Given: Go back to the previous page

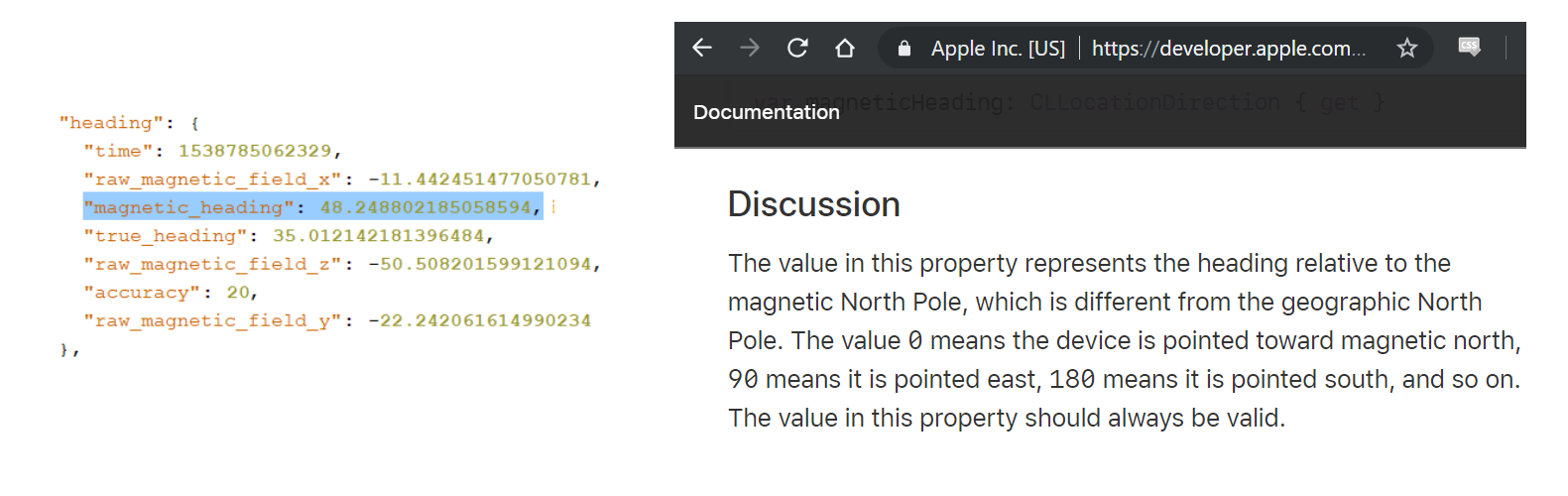Looking at the screenshot, I should coord(702,48).
